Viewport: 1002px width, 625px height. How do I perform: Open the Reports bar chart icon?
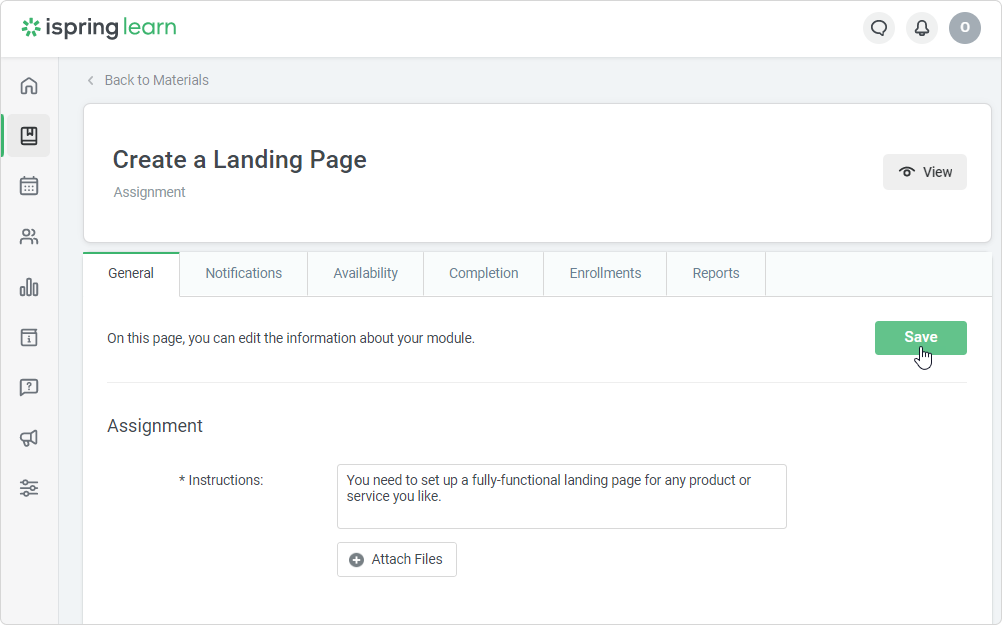(x=29, y=288)
